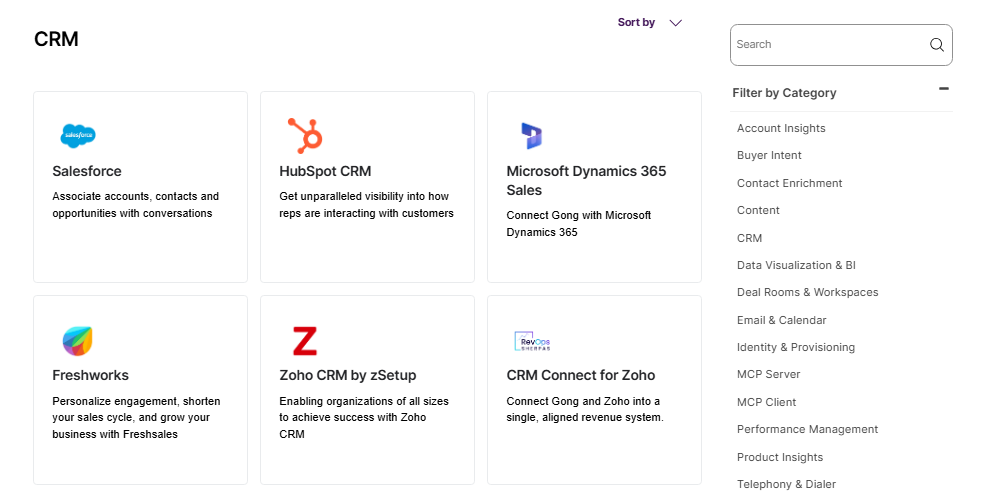The width and height of the screenshot is (1000, 492).
Task: Click the CRM page heading
Action: pos(56,39)
